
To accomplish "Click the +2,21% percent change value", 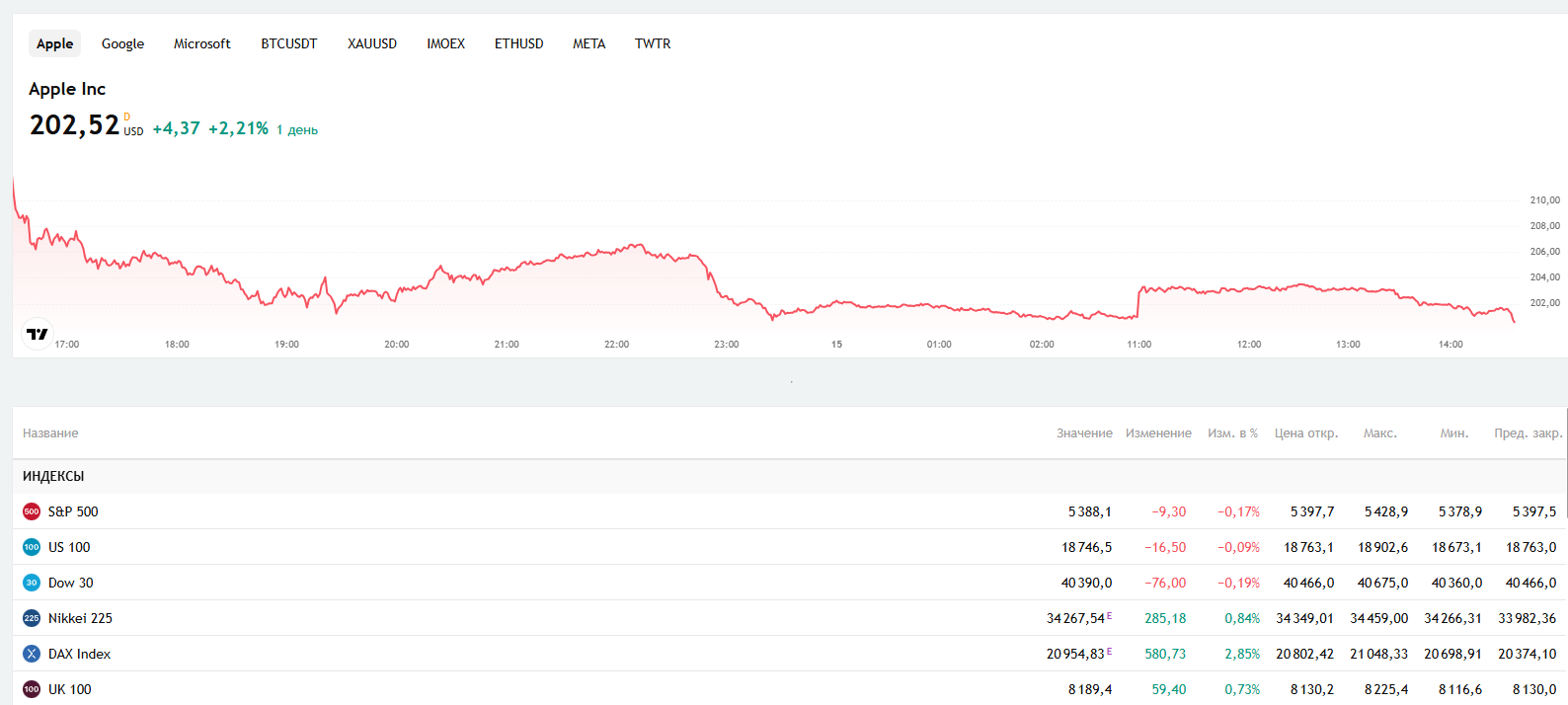I will [x=238, y=128].
